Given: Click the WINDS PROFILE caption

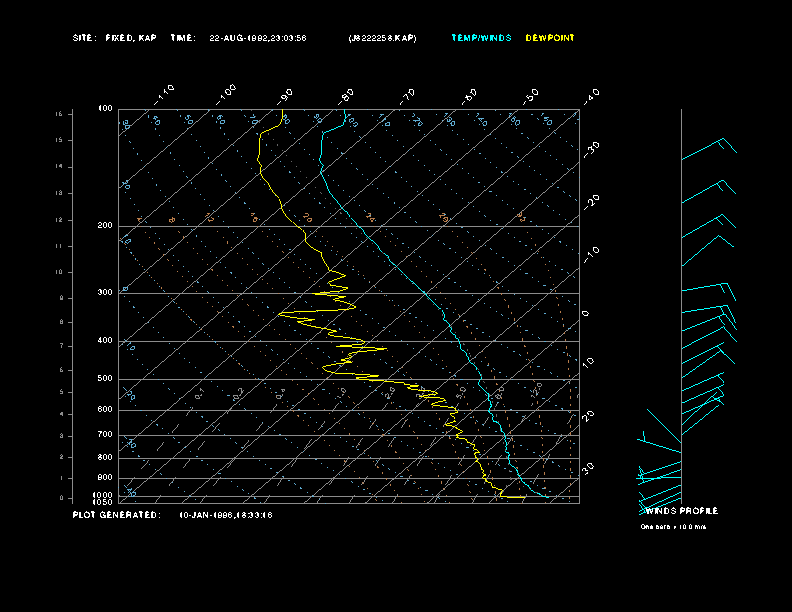Looking at the screenshot, I should [681, 511].
